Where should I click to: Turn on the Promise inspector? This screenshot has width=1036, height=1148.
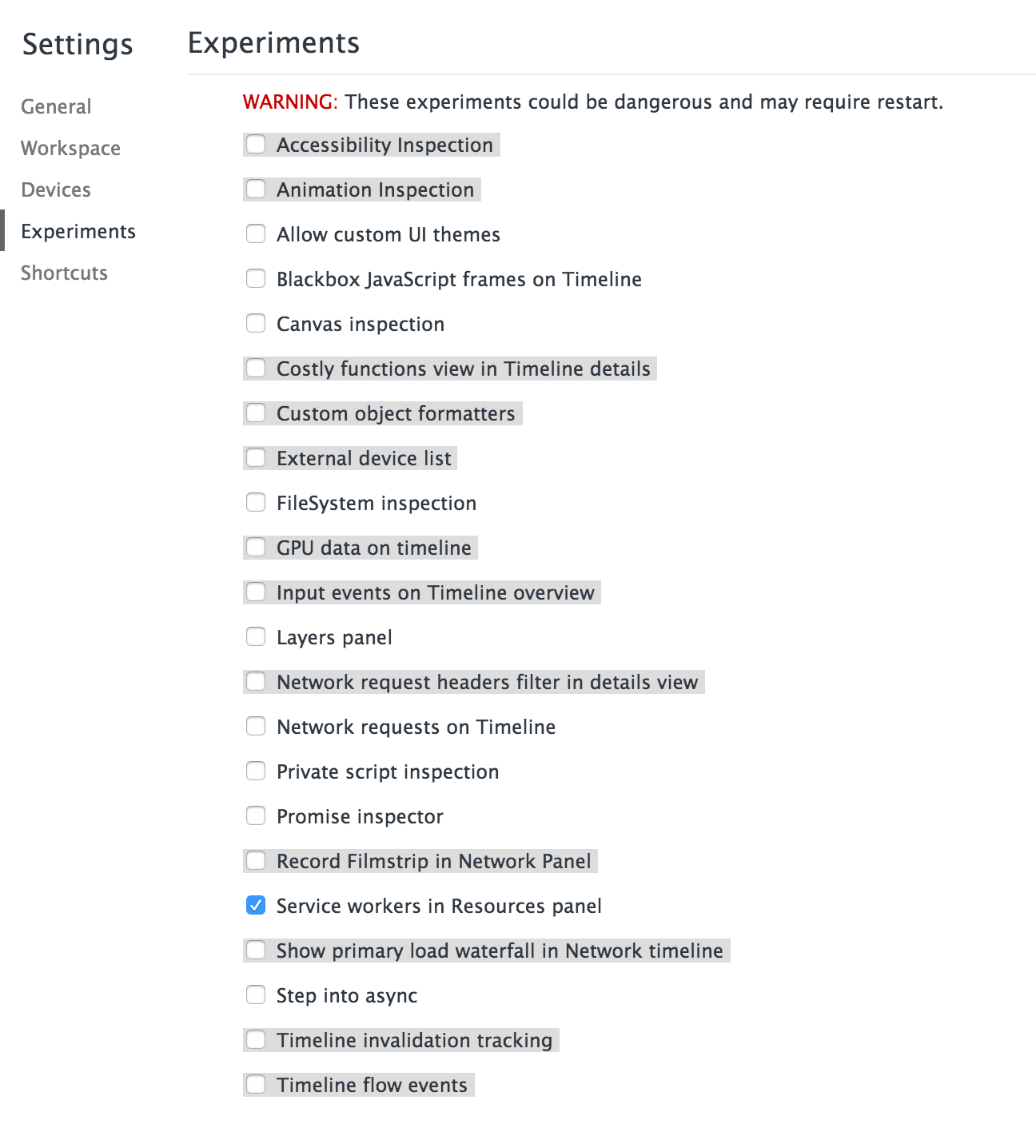pos(255,815)
